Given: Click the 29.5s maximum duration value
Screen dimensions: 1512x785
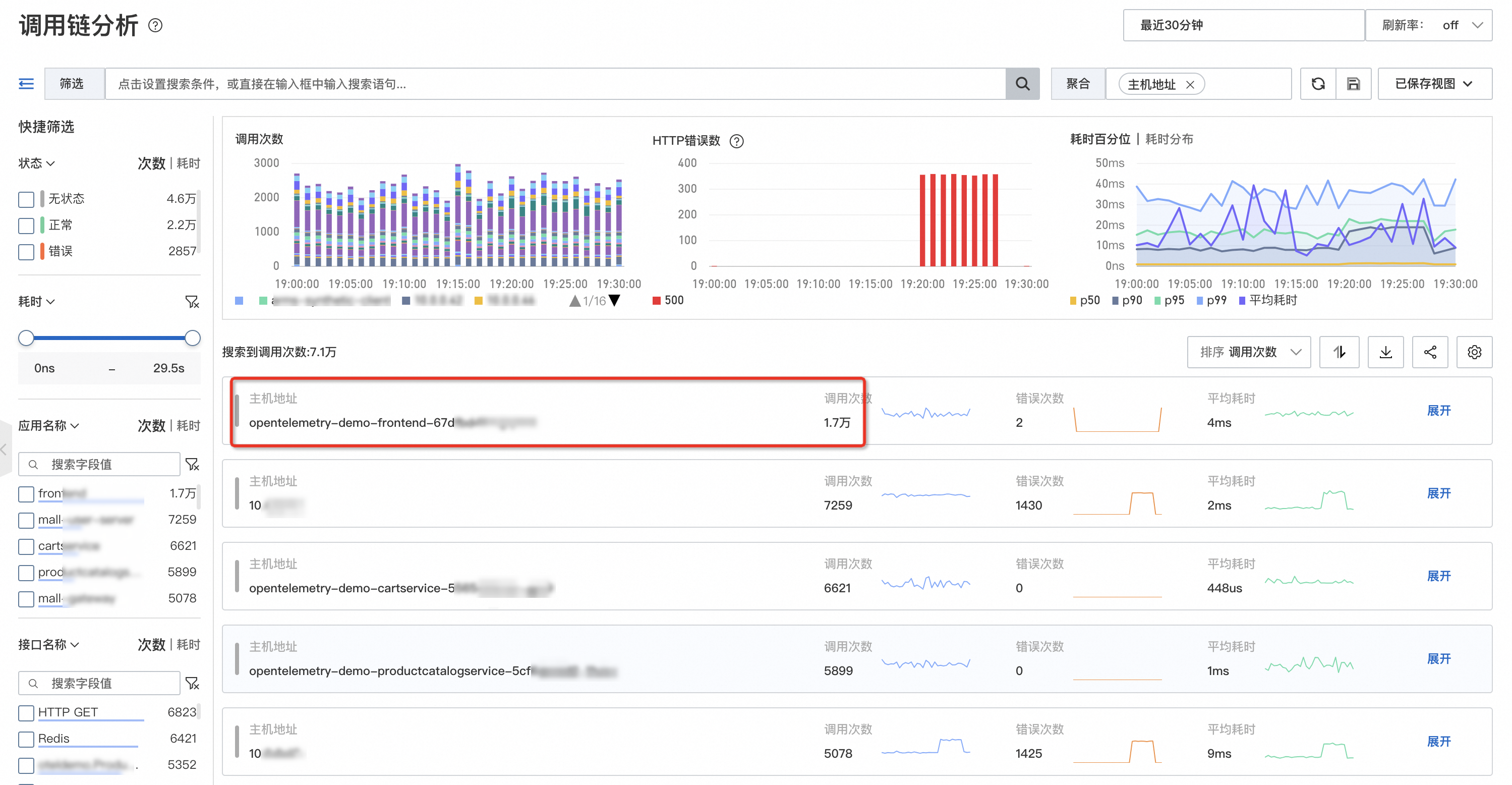Looking at the screenshot, I should (168, 368).
